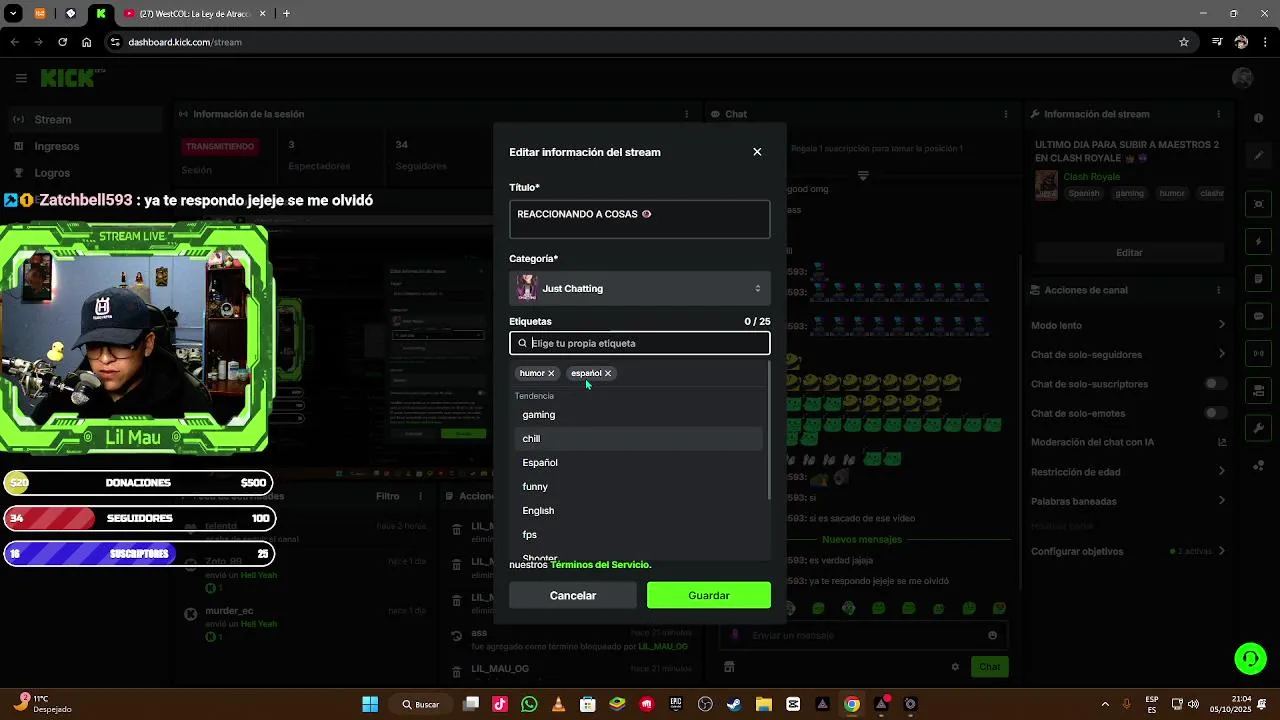The width and height of the screenshot is (1280, 720).
Task: Open chat settings gear icon
Action: (955, 667)
